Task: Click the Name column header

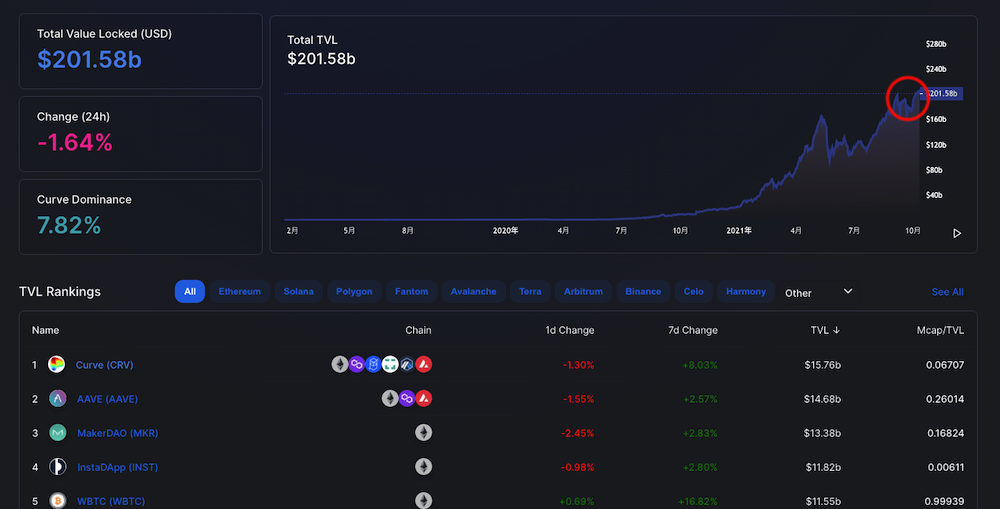Action: click(45, 330)
